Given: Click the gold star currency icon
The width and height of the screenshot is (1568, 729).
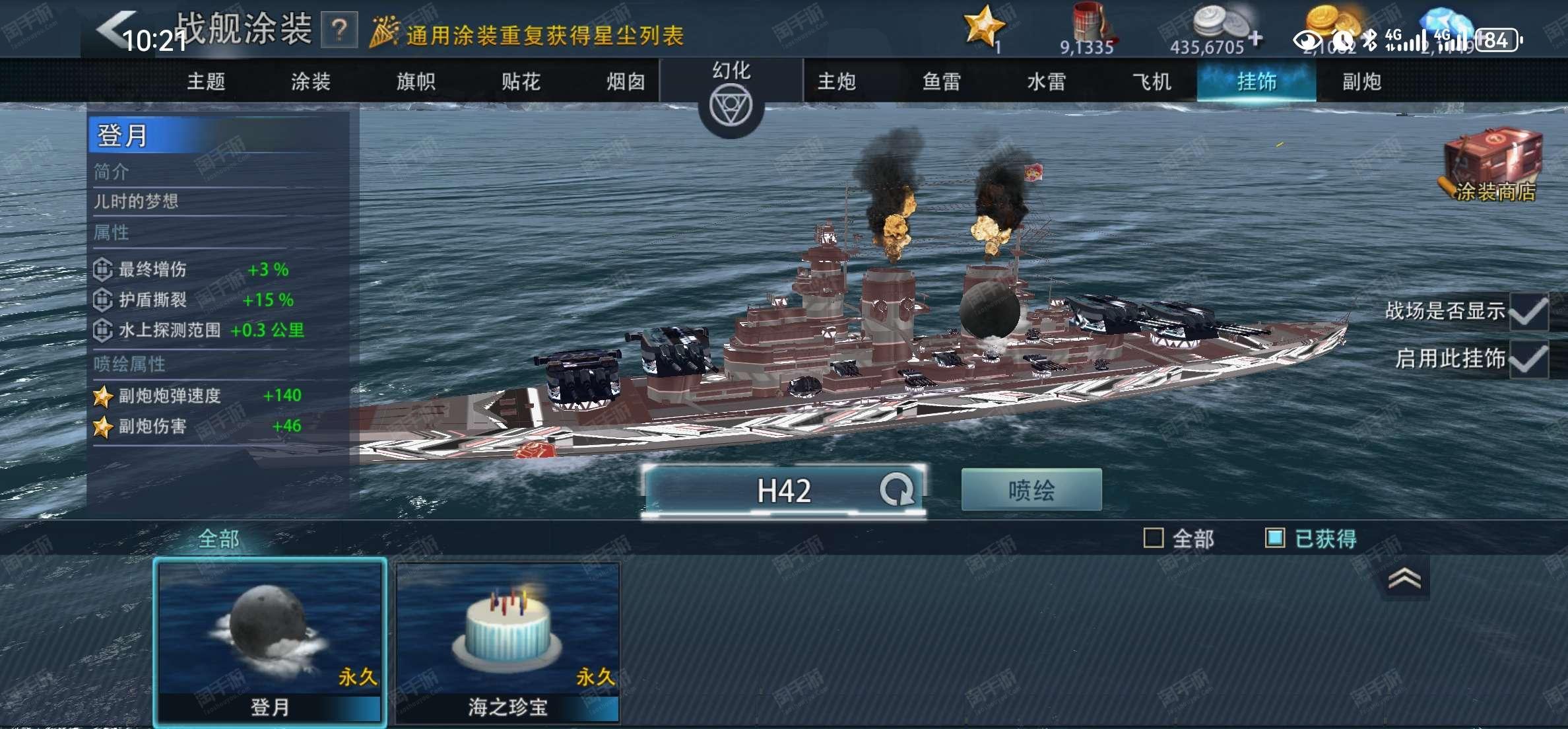Looking at the screenshot, I should coord(983,25).
